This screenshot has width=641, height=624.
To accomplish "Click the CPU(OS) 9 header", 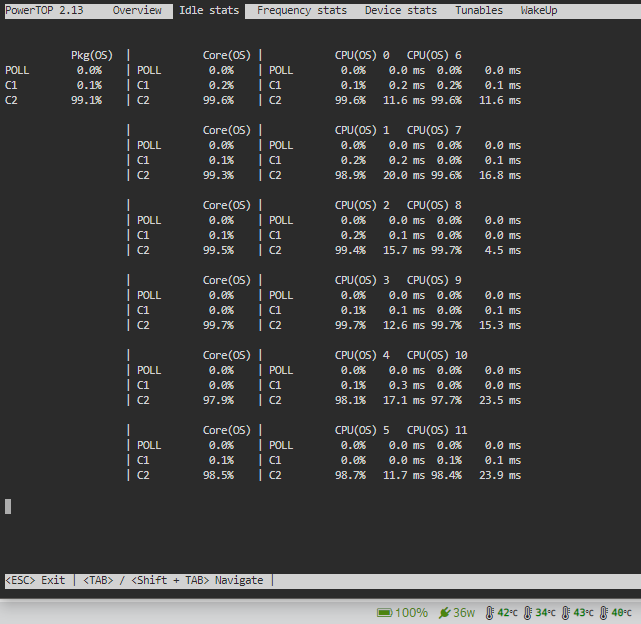I will click(434, 280).
